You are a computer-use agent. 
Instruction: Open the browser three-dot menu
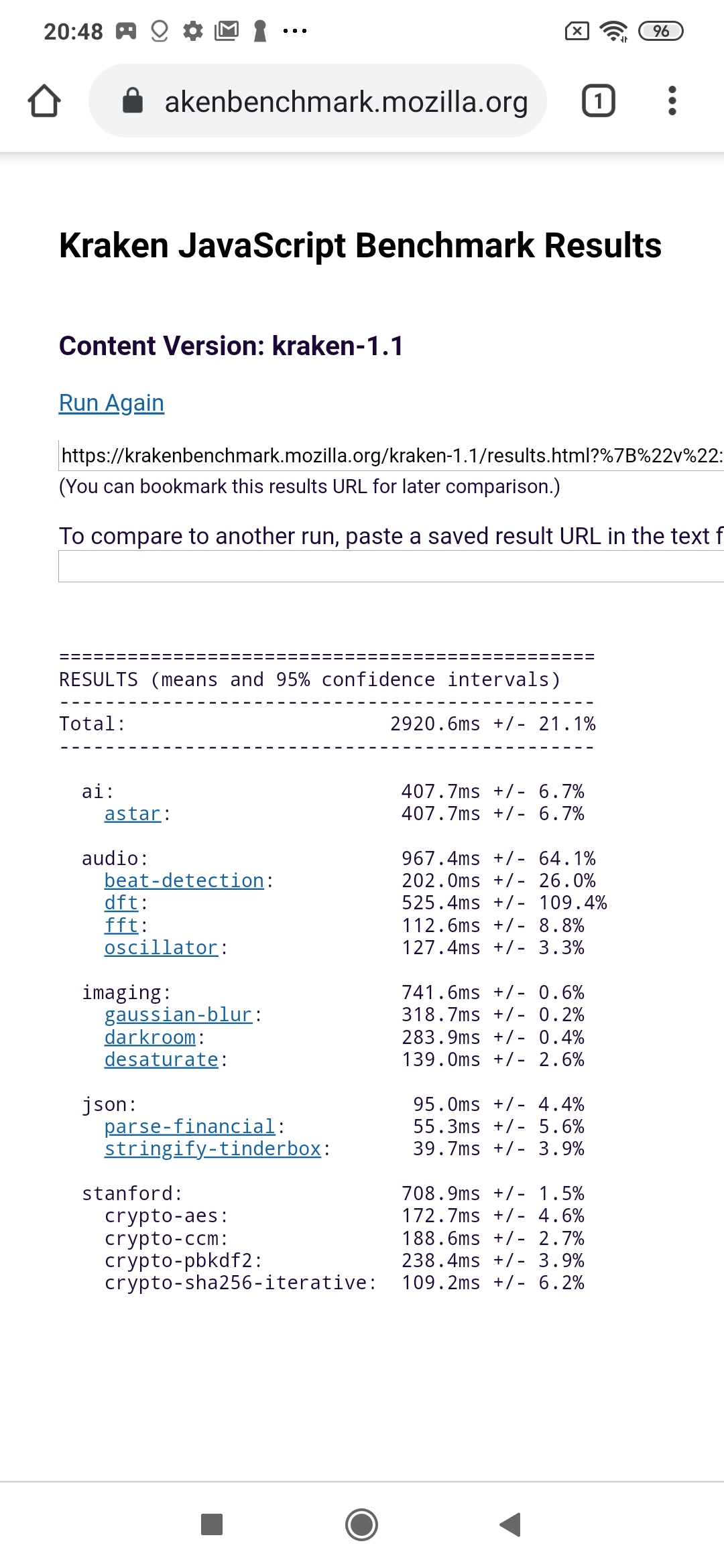tap(672, 101)
